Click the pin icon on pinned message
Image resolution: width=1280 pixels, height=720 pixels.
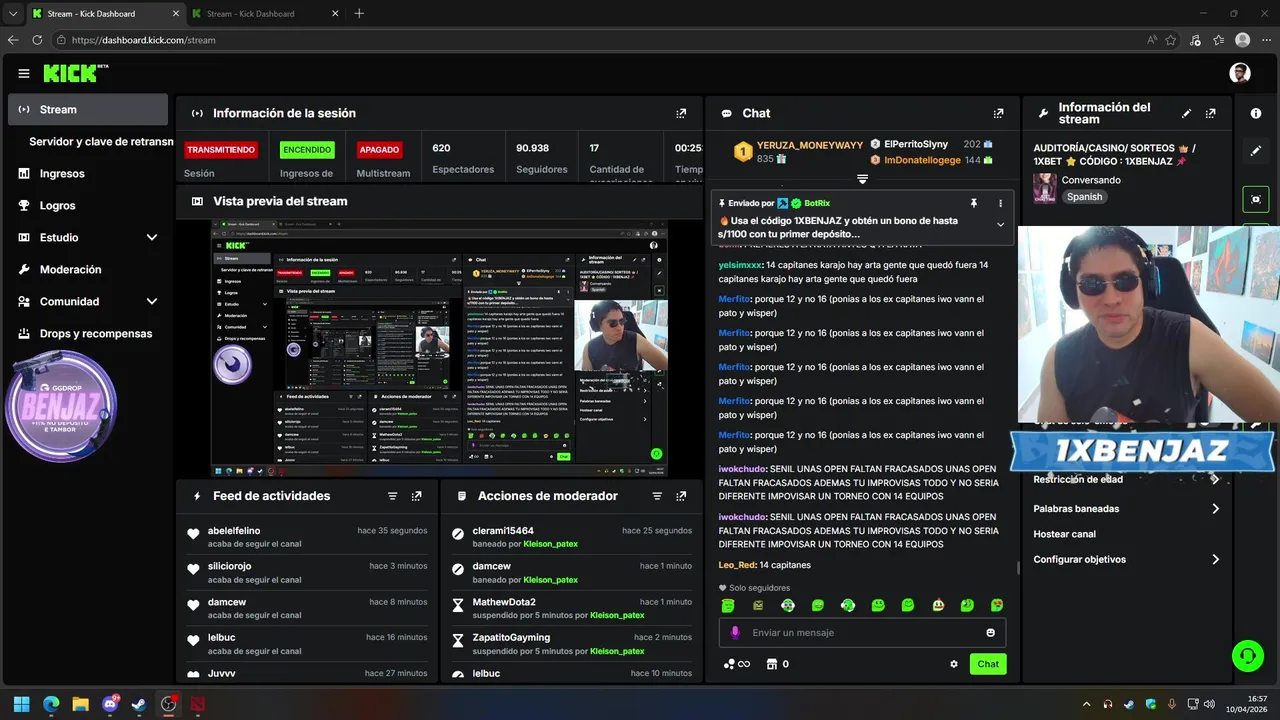click(x=973, y=203)
